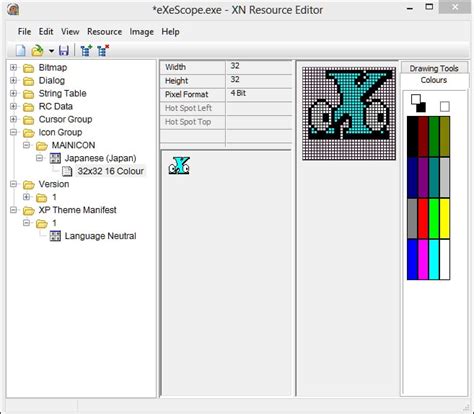Click the application icon in title bar
Image resolution: width=474 pixels, height=414 pixels.
13,9
